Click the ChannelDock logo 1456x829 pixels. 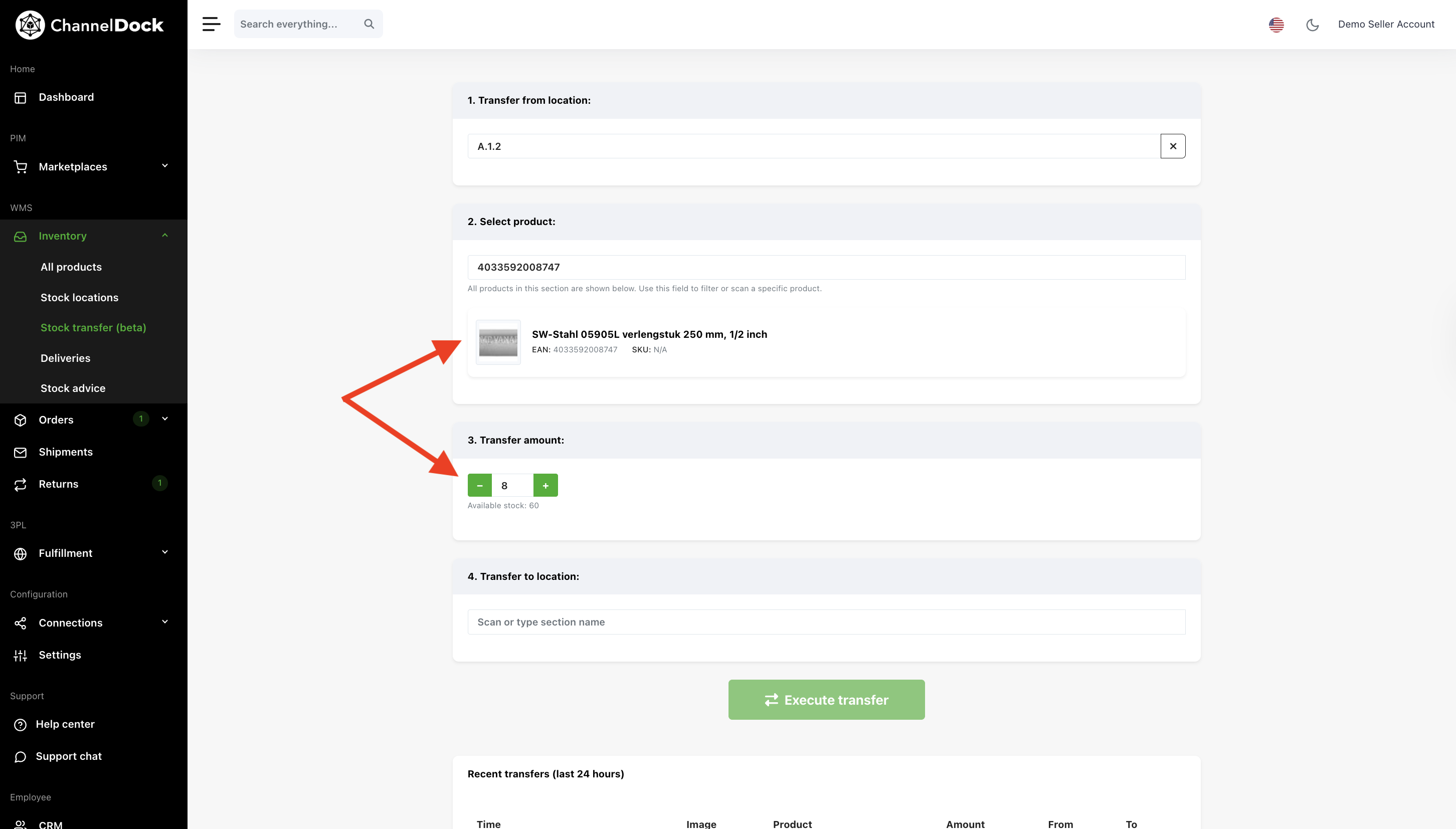point(89,25)
